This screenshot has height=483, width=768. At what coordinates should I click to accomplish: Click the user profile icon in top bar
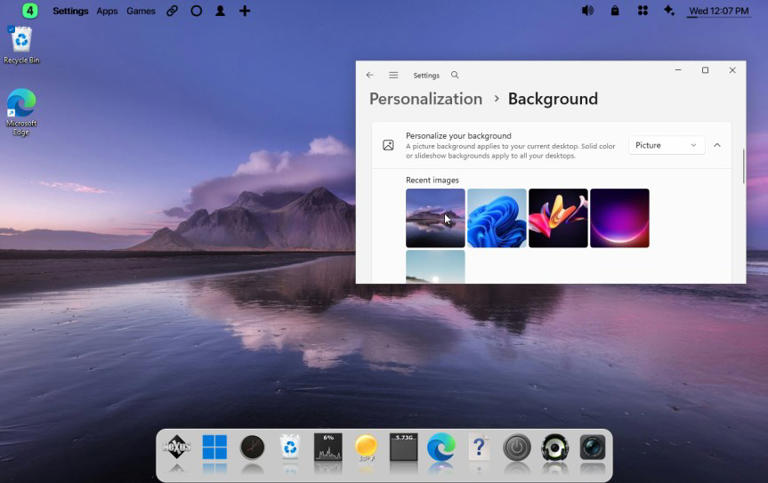point(220,11)
